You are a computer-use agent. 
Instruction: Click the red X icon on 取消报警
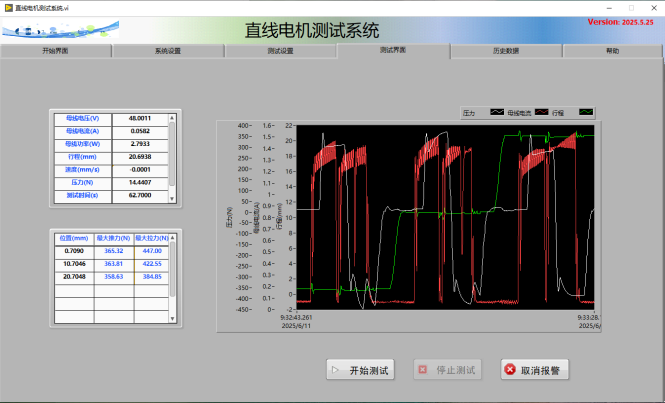click(x=510, y=370)
